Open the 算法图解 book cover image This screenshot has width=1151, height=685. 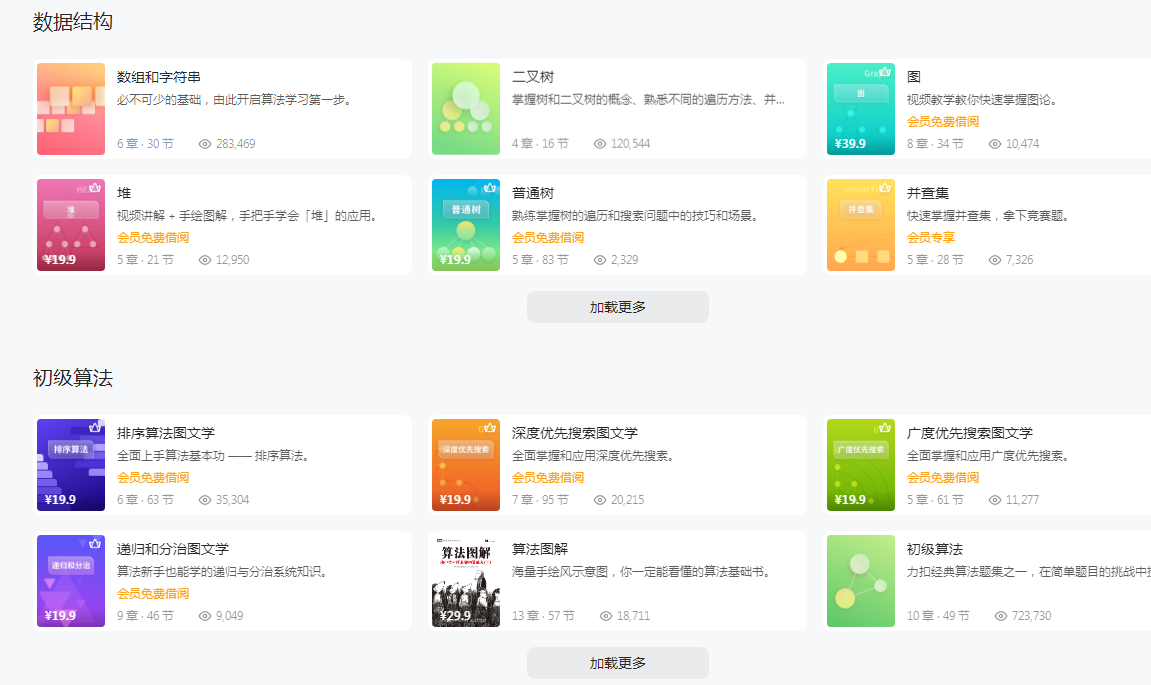click(466, 581)
